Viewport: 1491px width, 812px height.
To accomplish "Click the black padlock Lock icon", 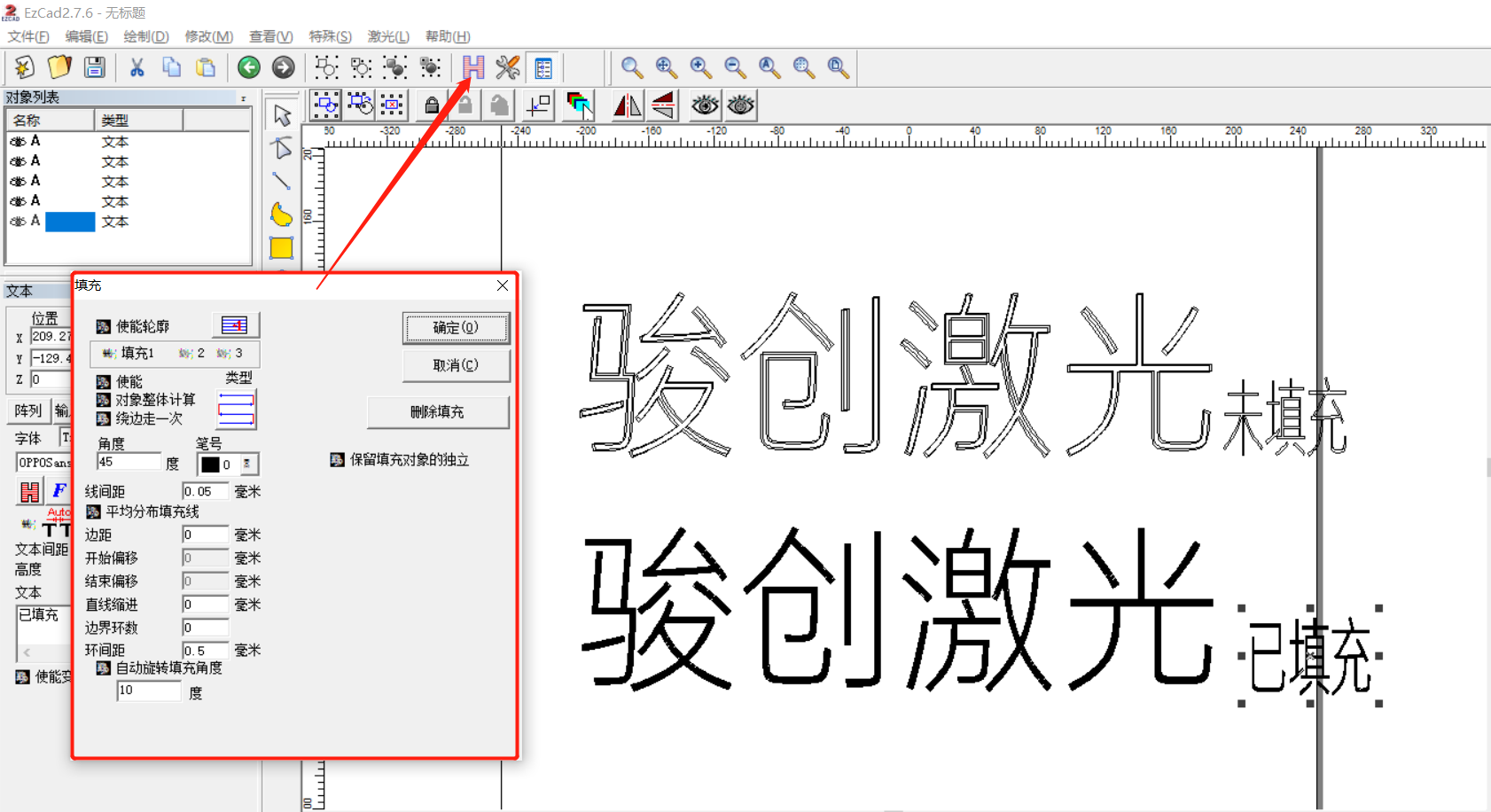I will [432, 105].
